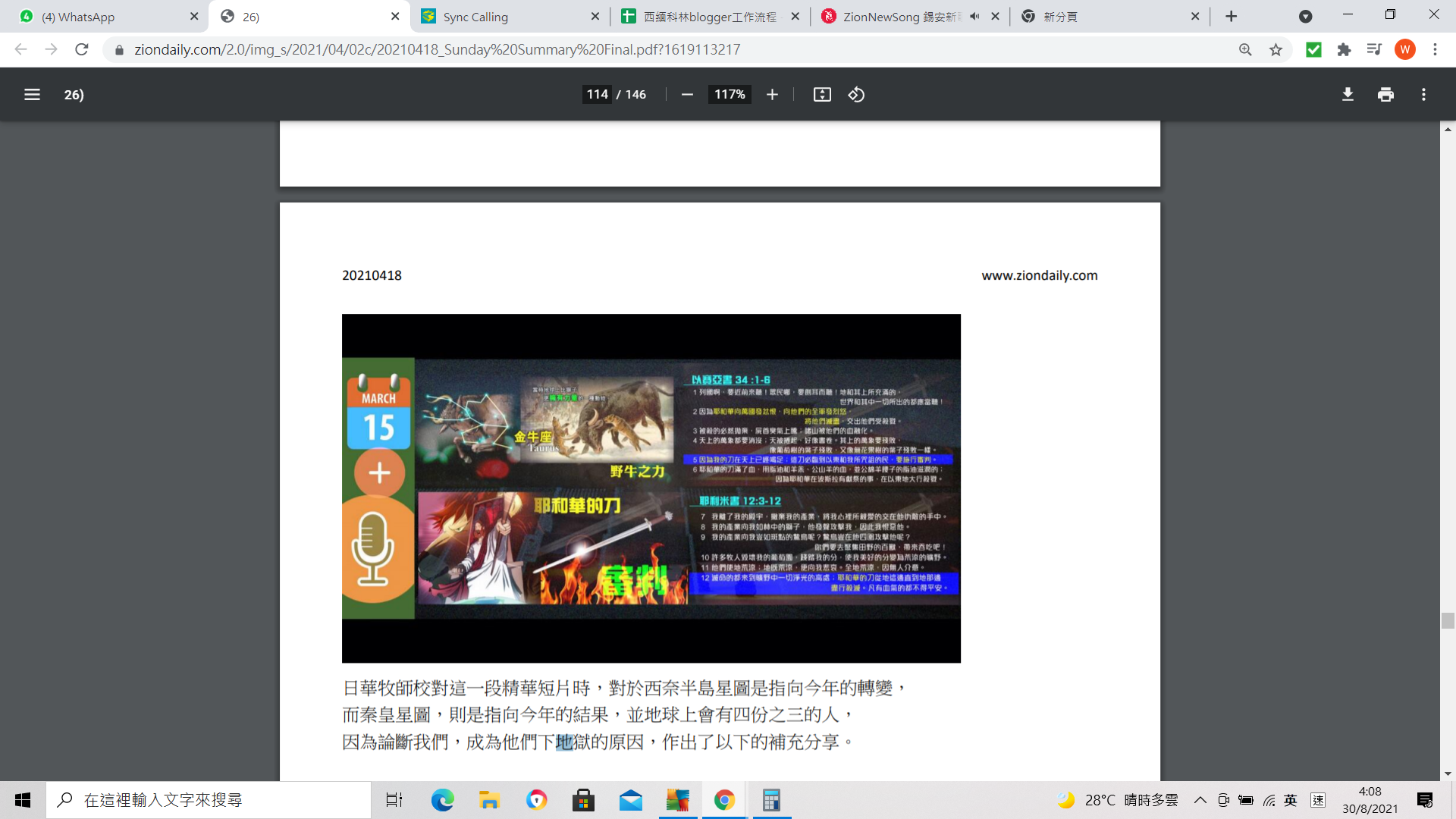The image size is (1456, 819).
Task: Open File Explorer from taskbar
Action: pyautogui.click(x=489, y=800)
